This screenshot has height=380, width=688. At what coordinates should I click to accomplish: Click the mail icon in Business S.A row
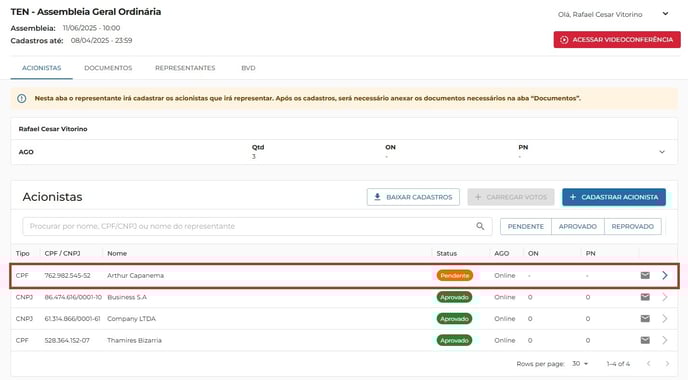pos(645,297)
